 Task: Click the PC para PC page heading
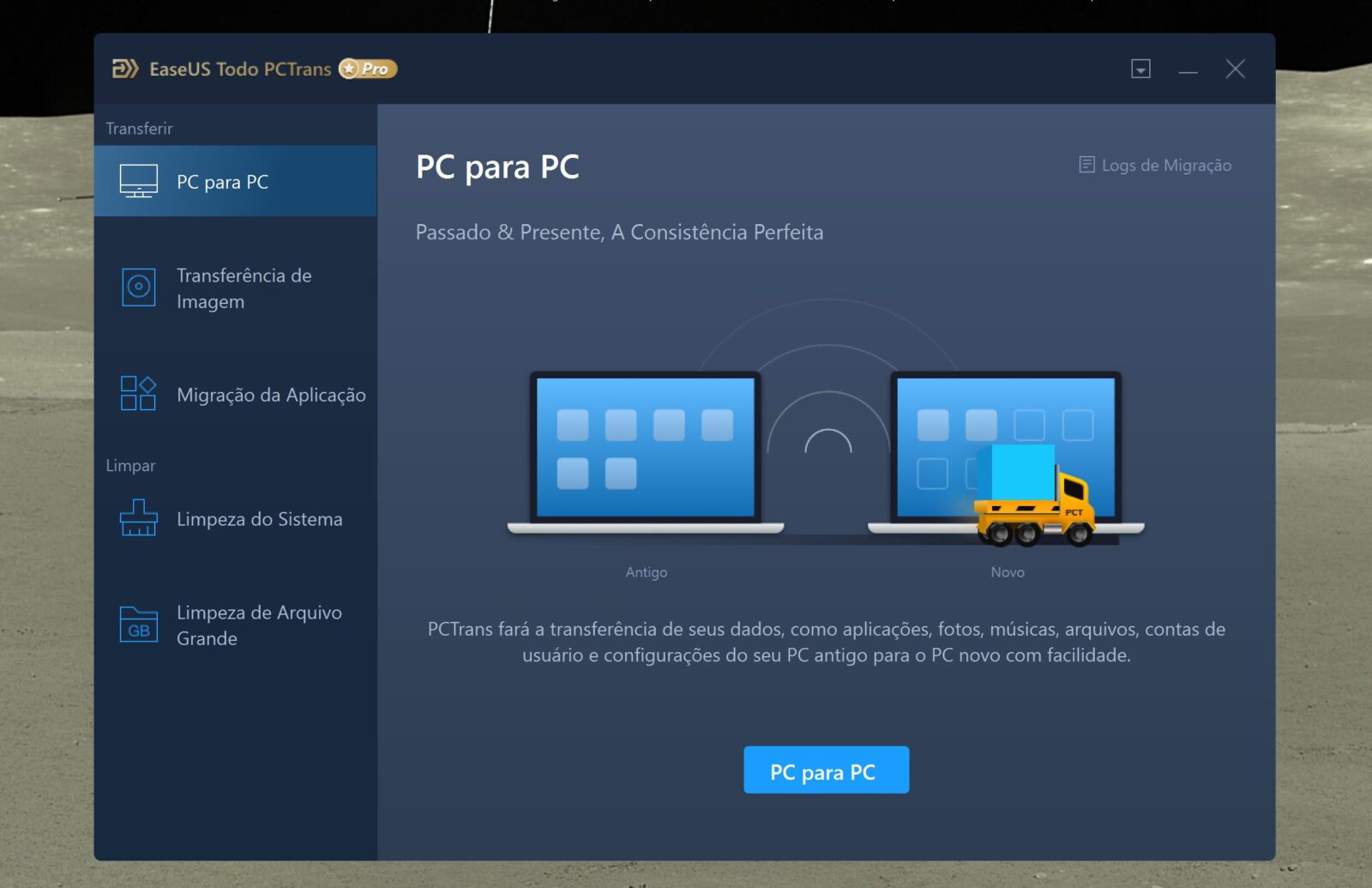point(497,166)
